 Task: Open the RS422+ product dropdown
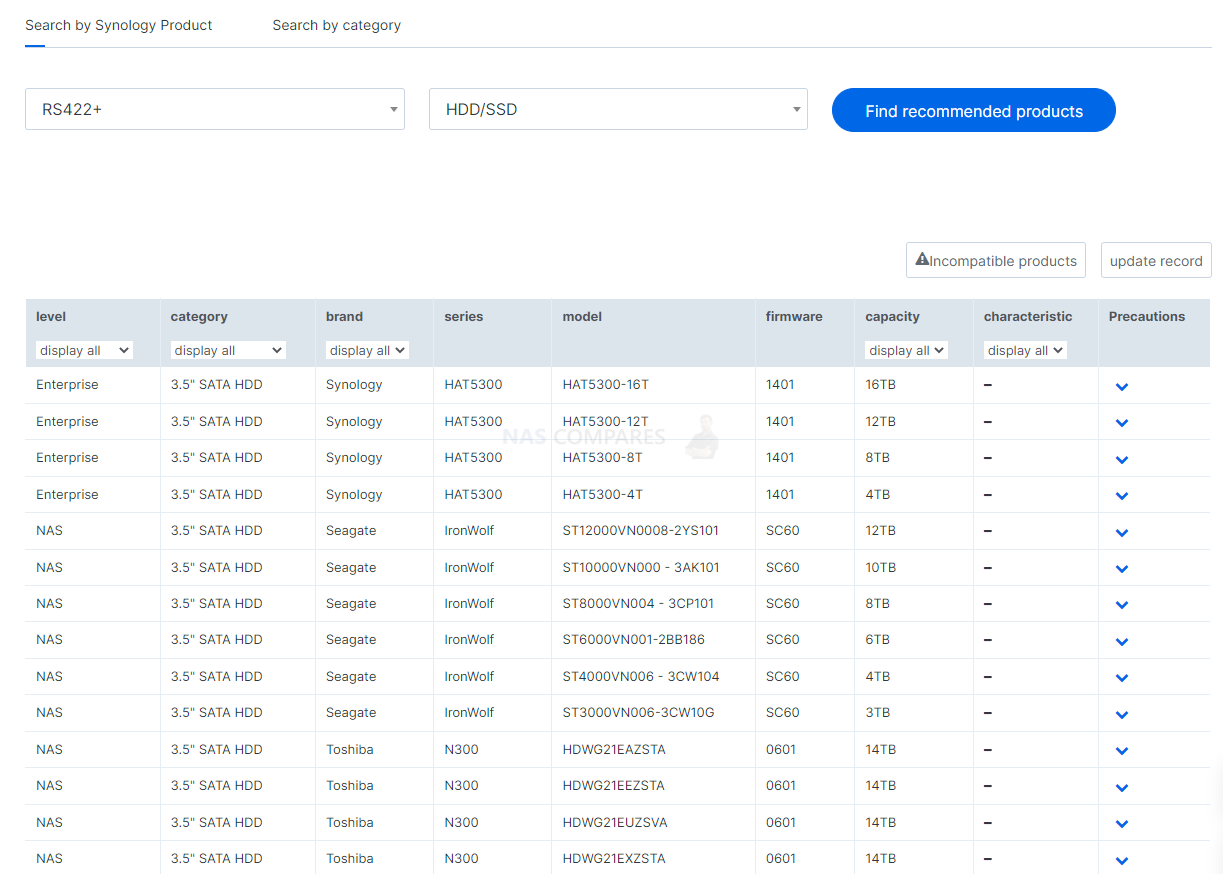point(215,109)
